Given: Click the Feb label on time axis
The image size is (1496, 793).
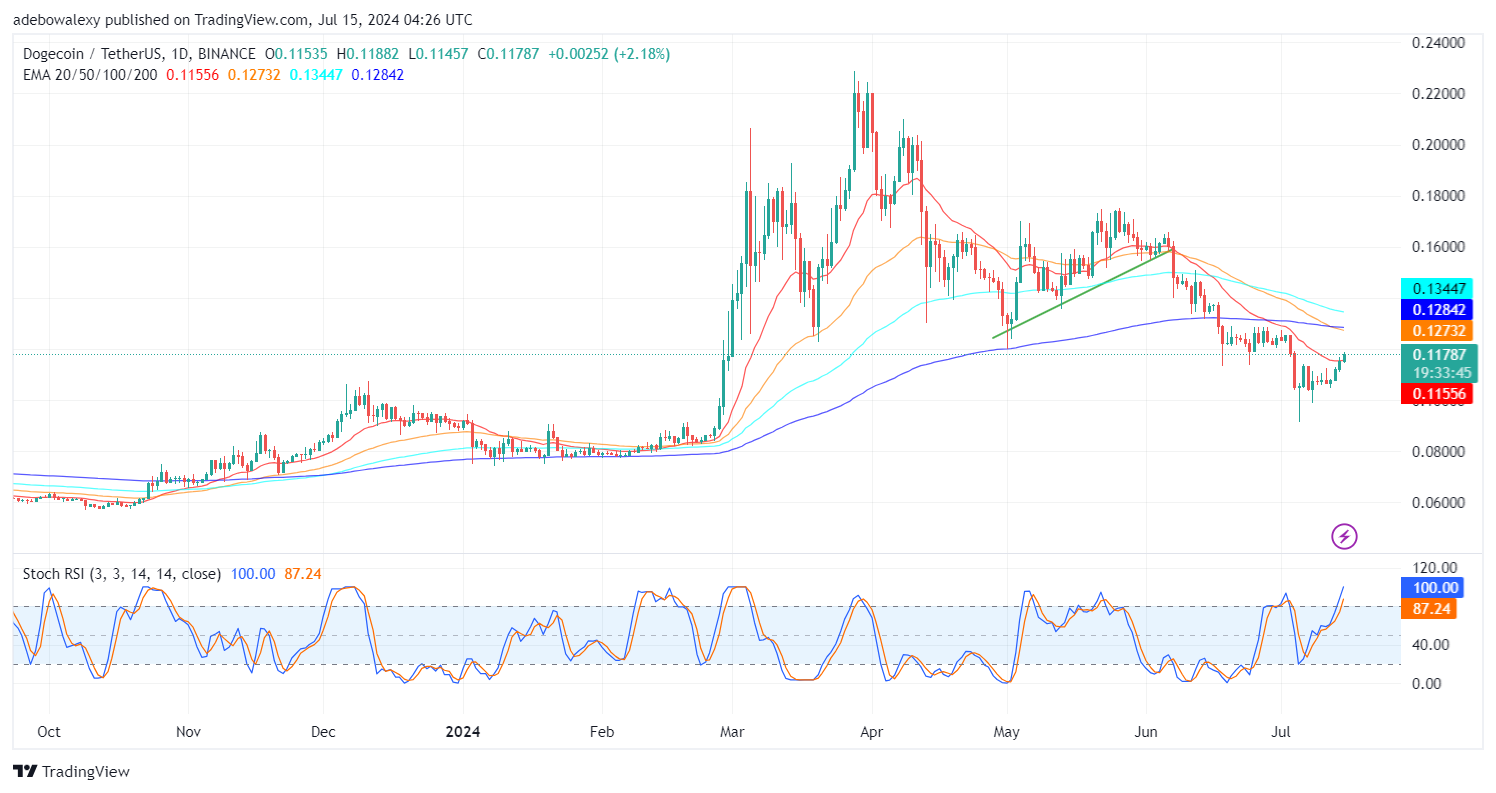Looking at the screenshot, I should [601, 732].
